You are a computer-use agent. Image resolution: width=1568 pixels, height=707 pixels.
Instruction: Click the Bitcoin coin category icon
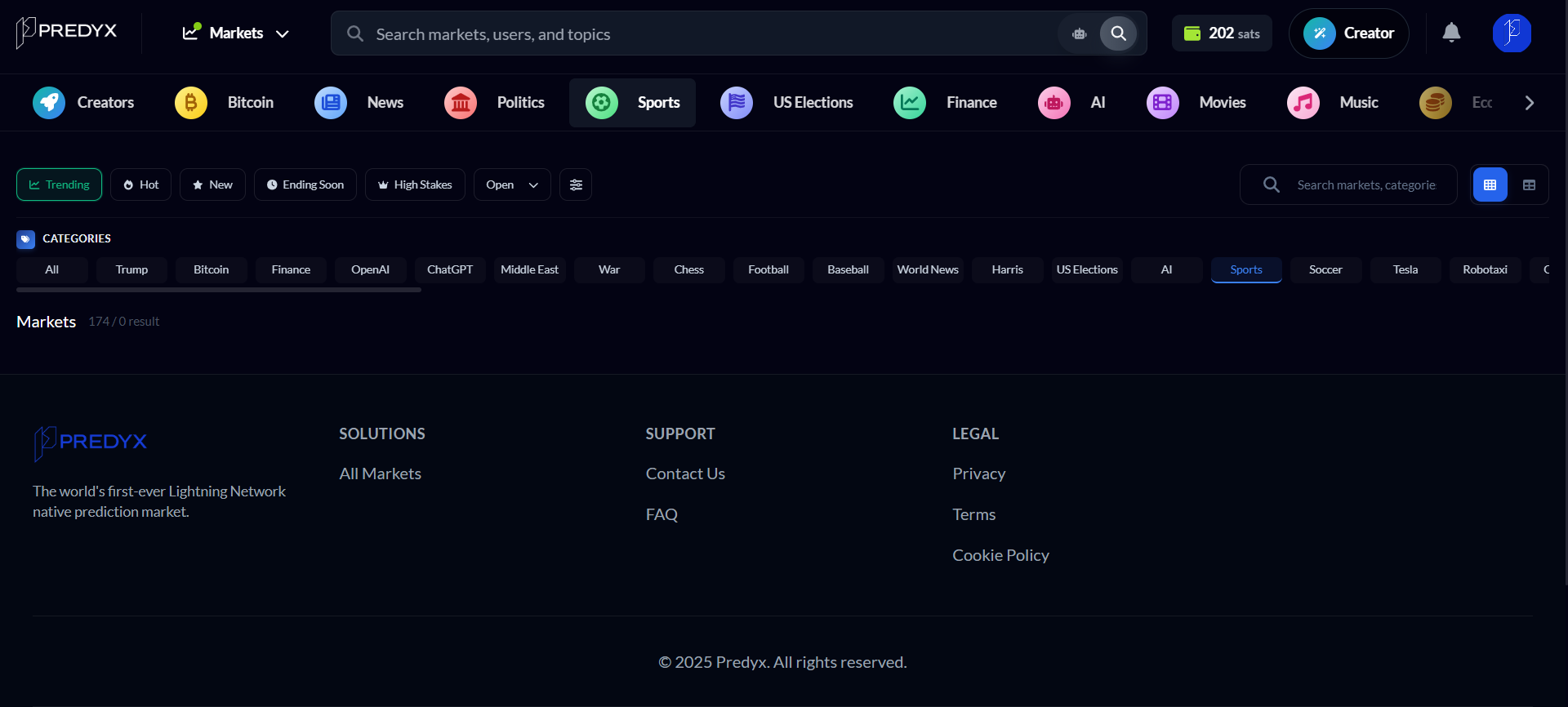[191, 103]
